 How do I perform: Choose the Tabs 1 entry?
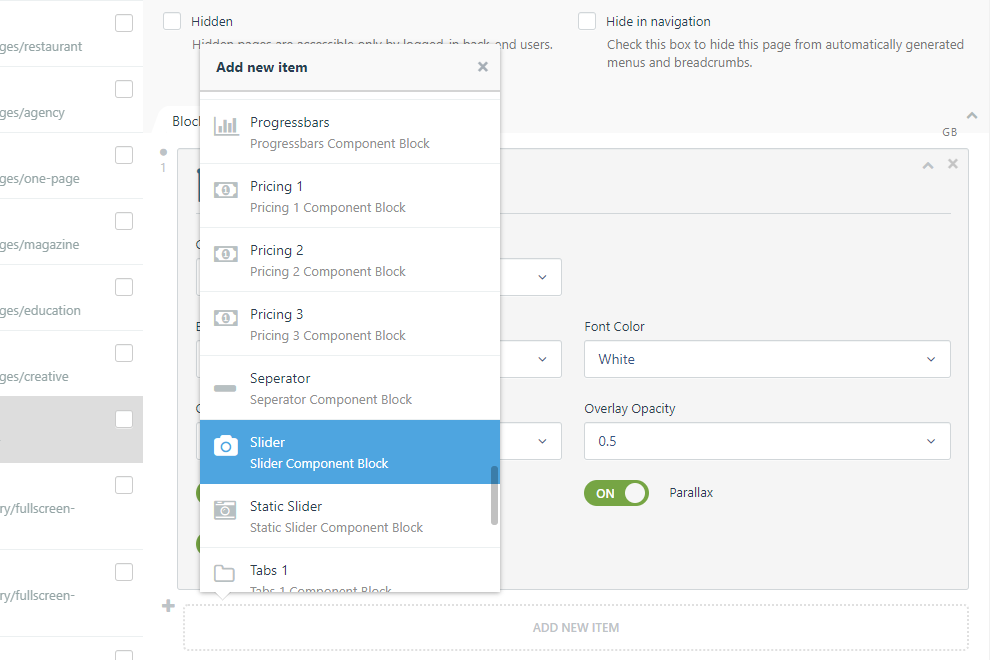click(x=350, y=570)
